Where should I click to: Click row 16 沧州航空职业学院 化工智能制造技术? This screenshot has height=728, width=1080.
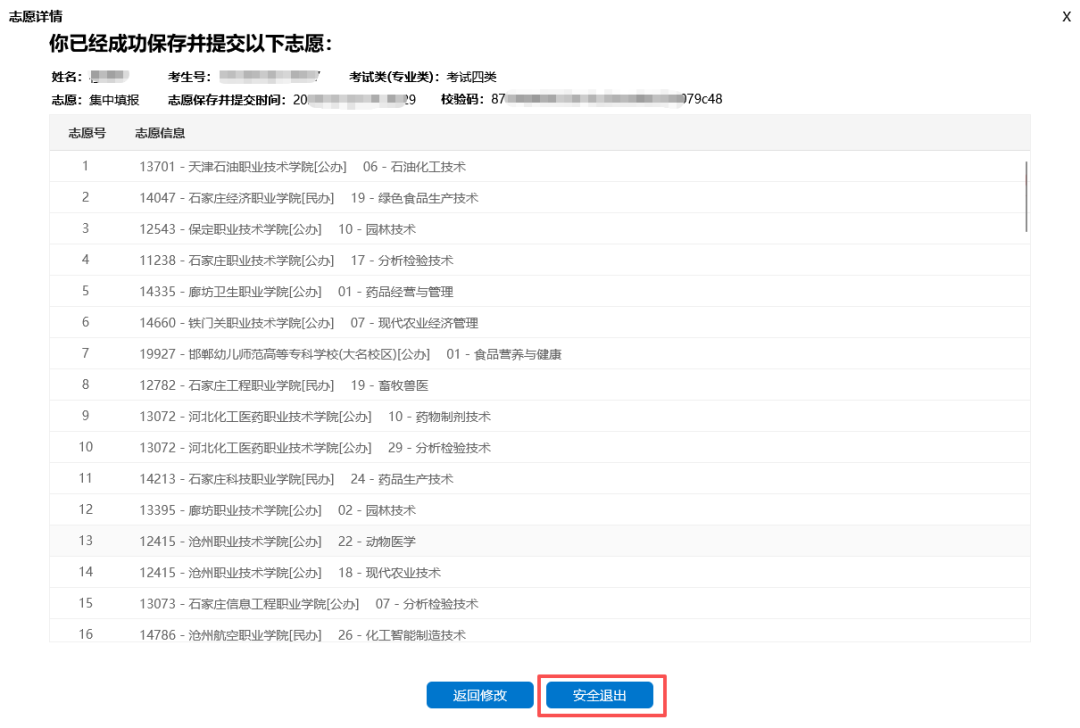pos(400,635)
